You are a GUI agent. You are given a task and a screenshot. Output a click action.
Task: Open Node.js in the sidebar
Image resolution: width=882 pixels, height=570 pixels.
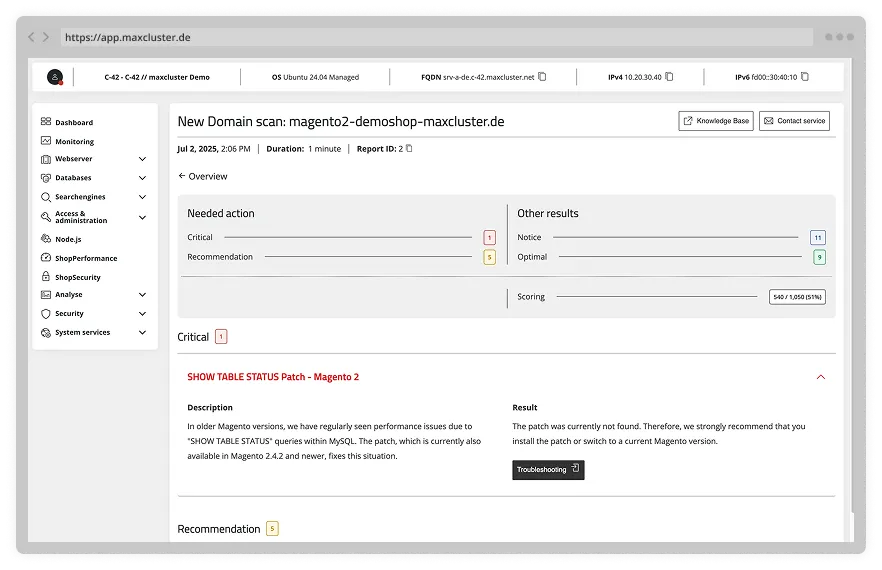tap(68, 239)
